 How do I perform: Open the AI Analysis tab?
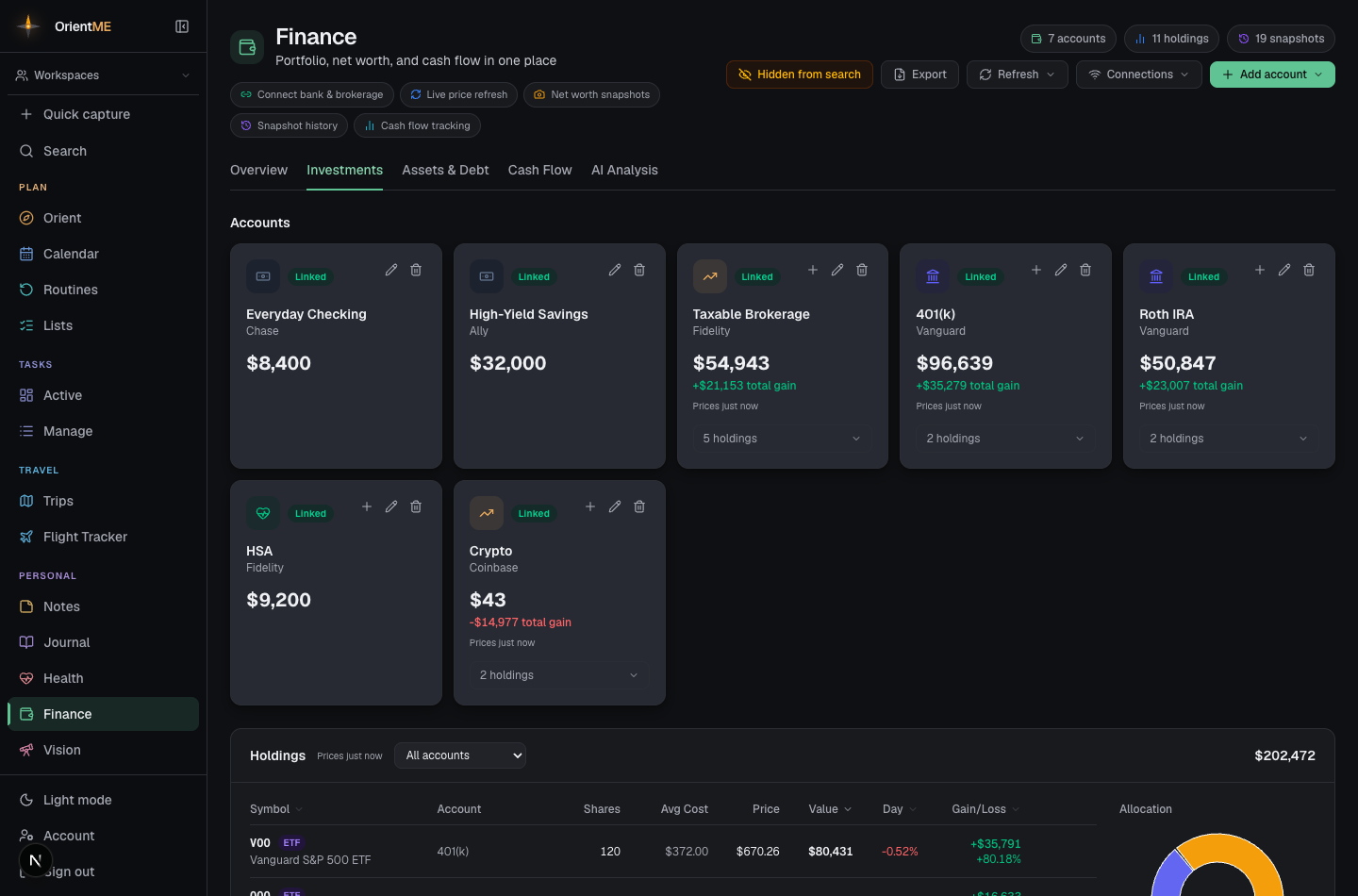[624, 171]
